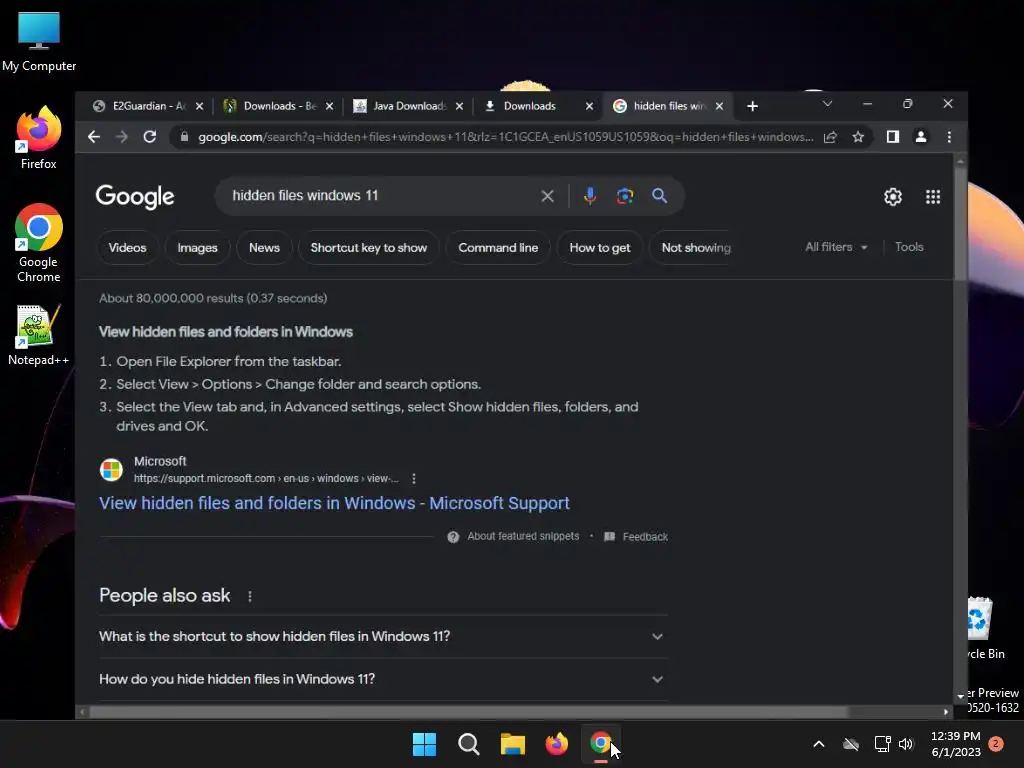Open View hidden files Microsoft Support link
This screenshot has height=768, width=1024.
(x=334, y=503)
